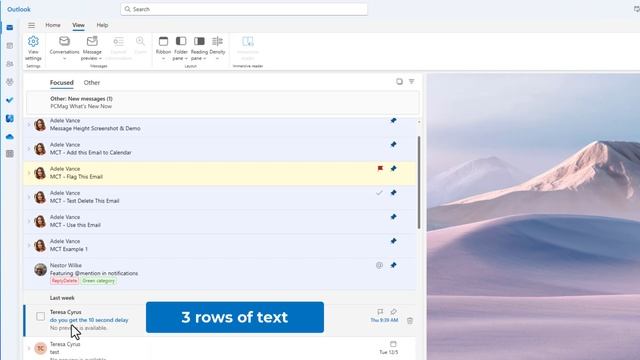Viewport: 640px width, 360px height.
Task: Open the Ribbon layout dropdown
Action: click(x=163, y=48)
